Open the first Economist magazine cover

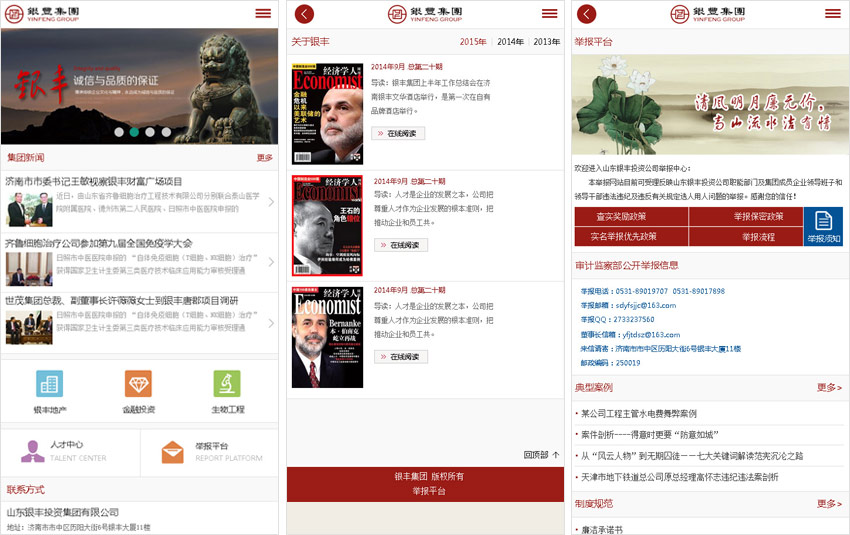point(327,114)
